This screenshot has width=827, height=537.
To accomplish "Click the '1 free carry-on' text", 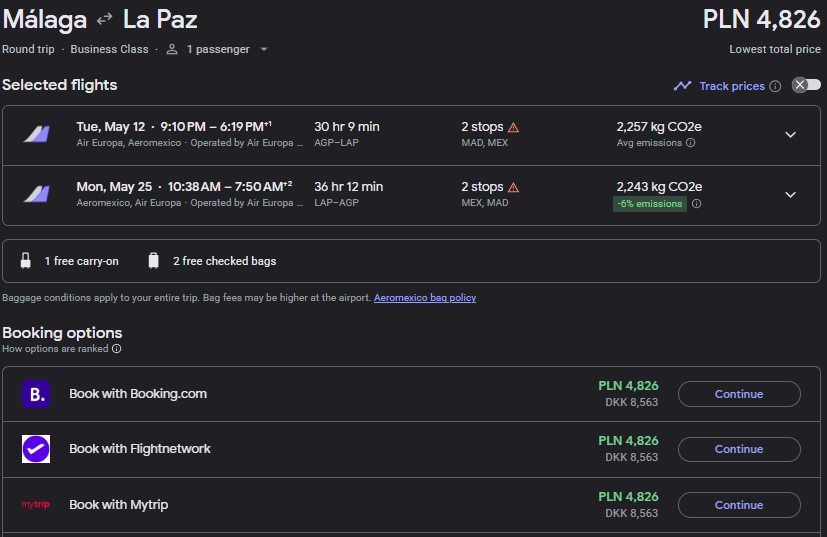I will [81, 261].
